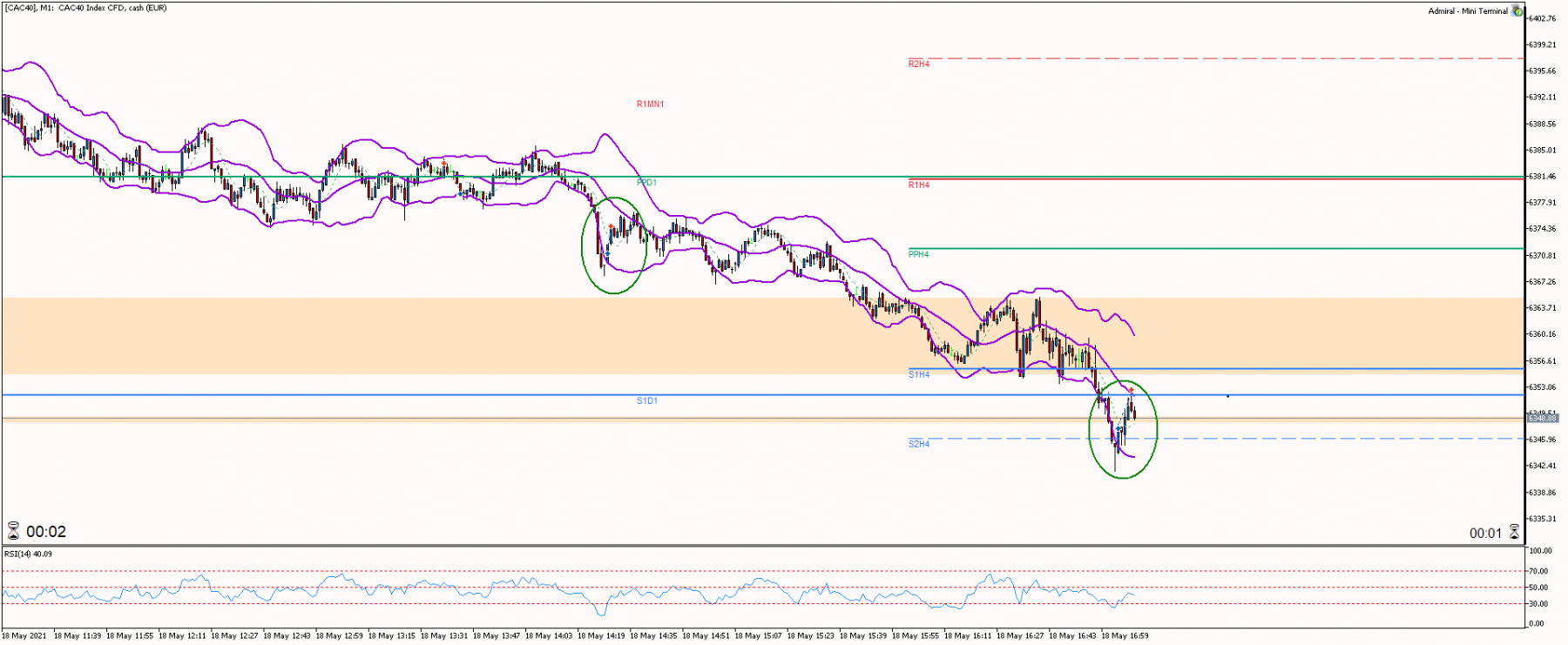Image resolution: width=1568 pixels, height=645 pixels.
Task: Click the R2H4 pivot level label
Action: tap(918, 64)
